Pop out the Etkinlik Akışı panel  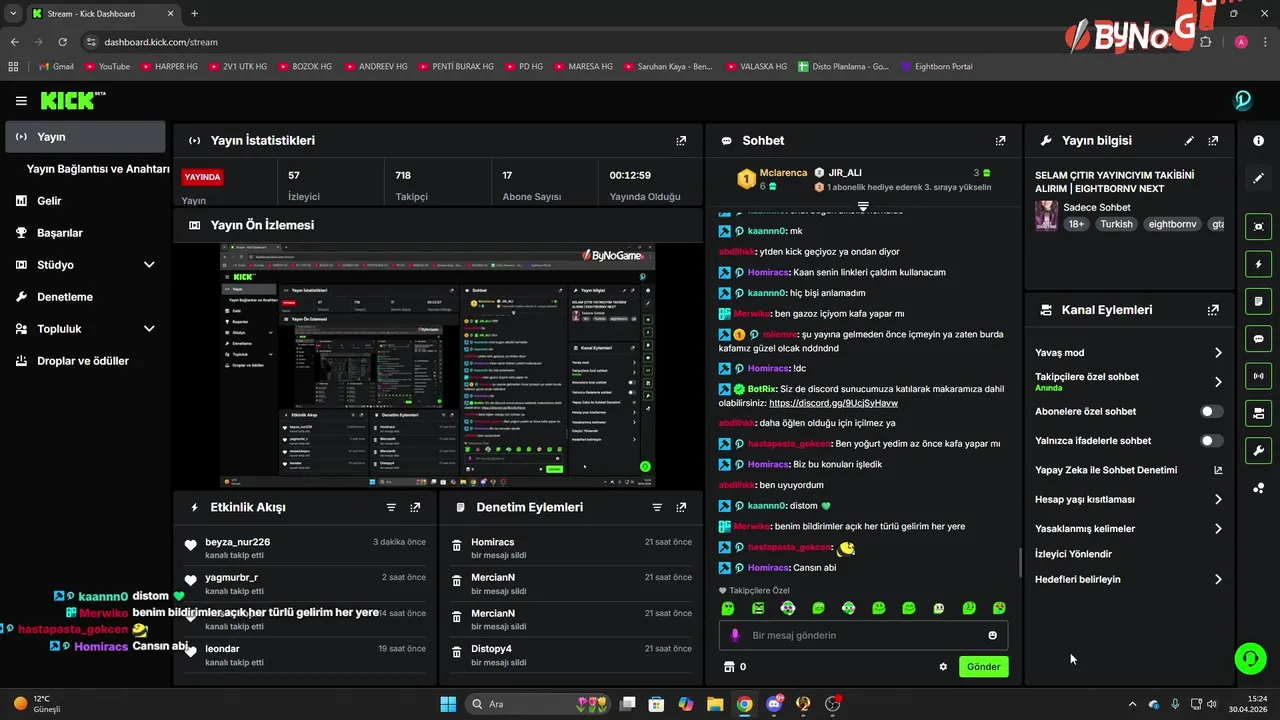coord(415,507)
